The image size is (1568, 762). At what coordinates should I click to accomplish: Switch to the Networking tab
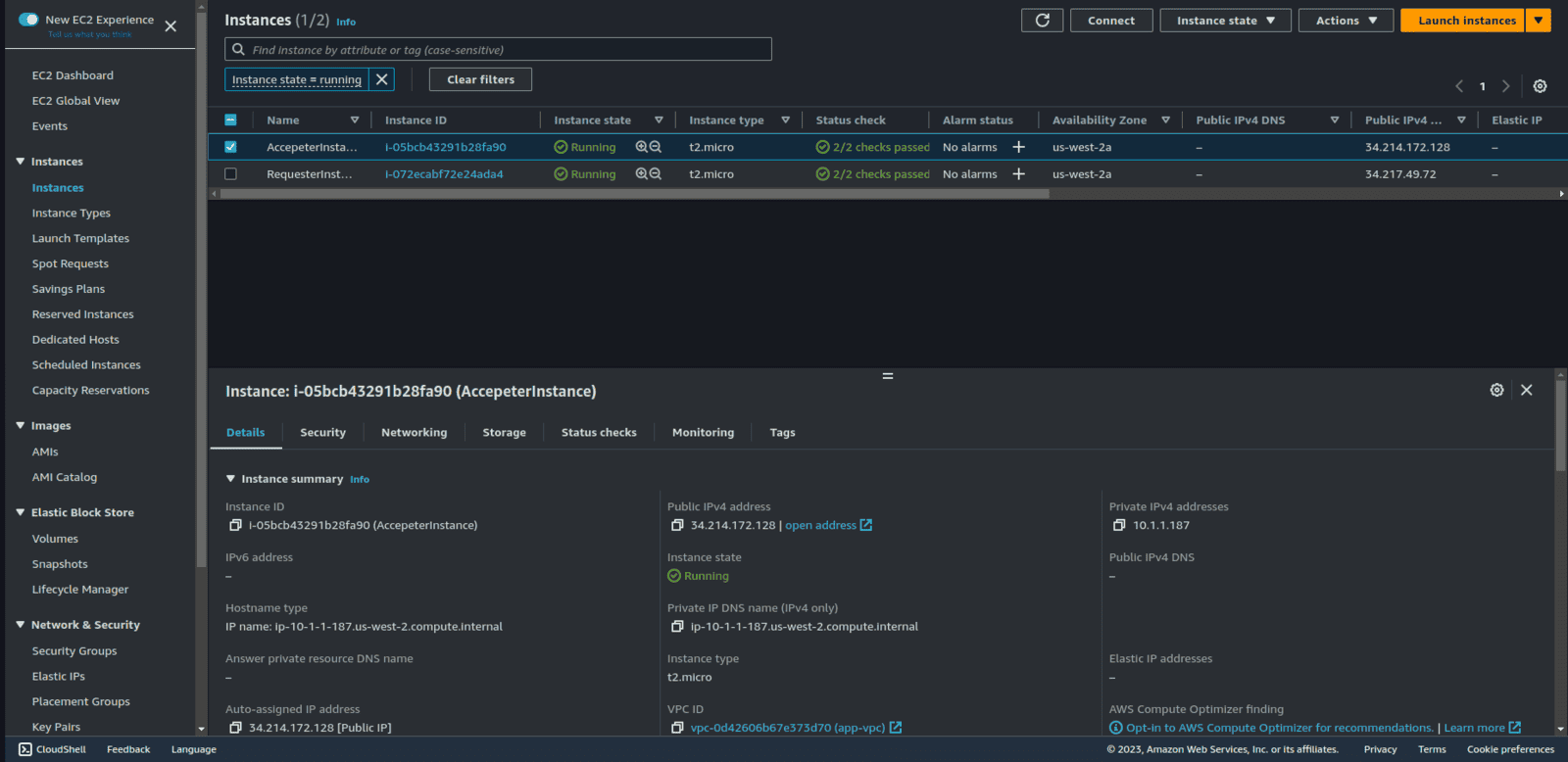(x=414, y=433)
